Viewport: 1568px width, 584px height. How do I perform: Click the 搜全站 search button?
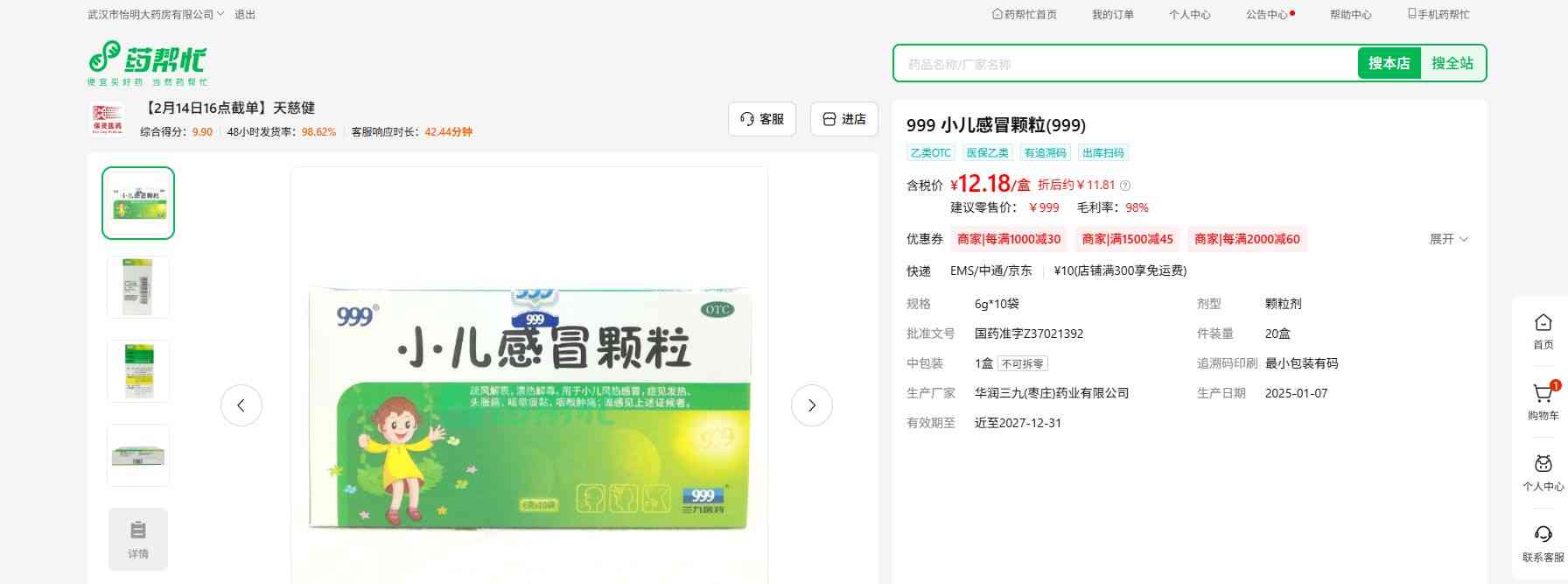pos(1452,63)
